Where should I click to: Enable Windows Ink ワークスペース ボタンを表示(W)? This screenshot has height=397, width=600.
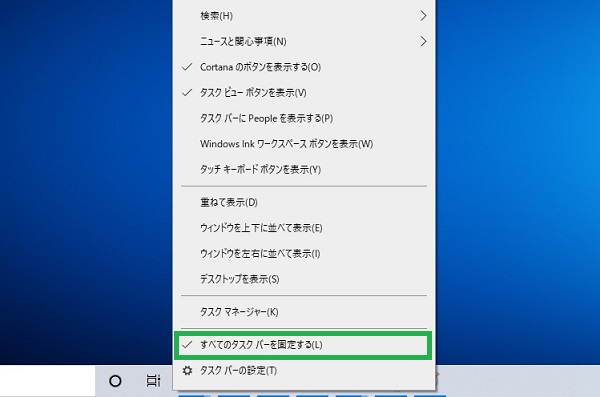[x=304, y=144]
